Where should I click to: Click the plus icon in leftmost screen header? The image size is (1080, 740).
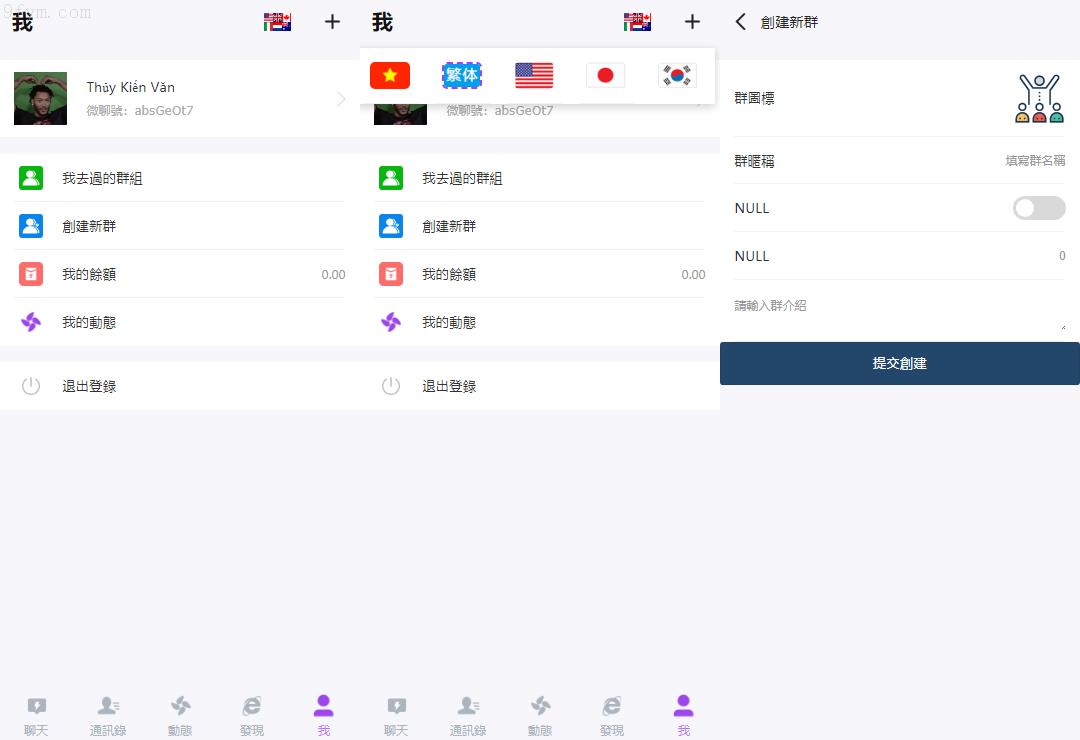pos(332,22)
